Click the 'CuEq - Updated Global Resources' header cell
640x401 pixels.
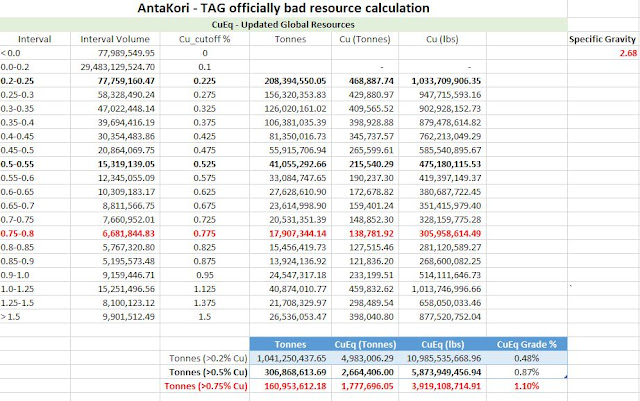[x=283, y=25]
